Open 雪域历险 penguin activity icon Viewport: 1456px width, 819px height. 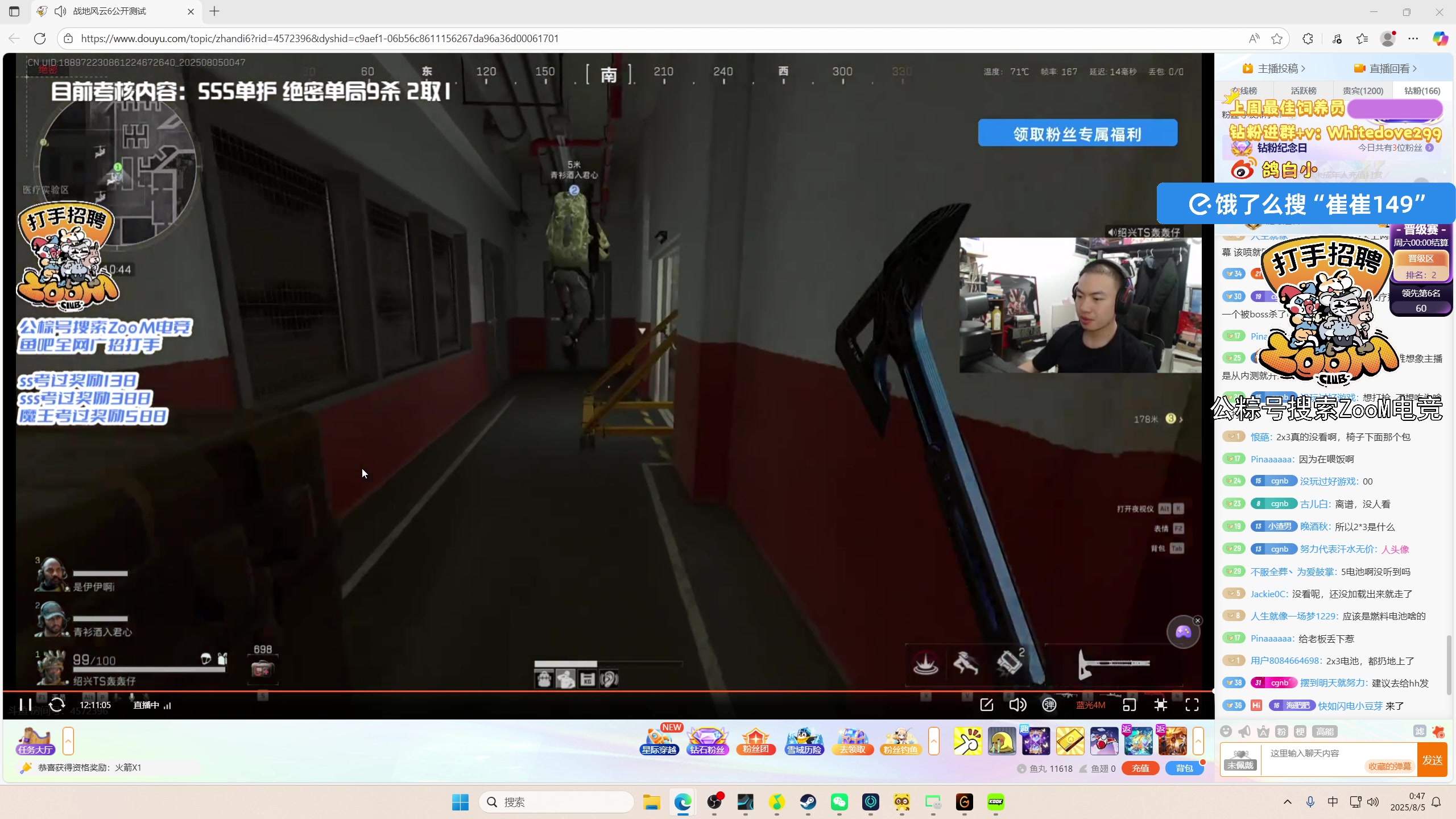point(804,741)
